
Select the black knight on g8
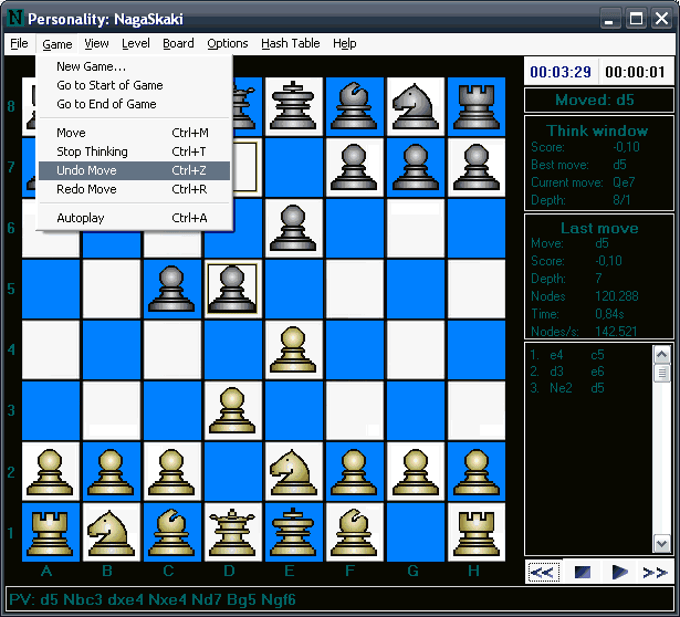pyautogui.click(x=415, y=106)
